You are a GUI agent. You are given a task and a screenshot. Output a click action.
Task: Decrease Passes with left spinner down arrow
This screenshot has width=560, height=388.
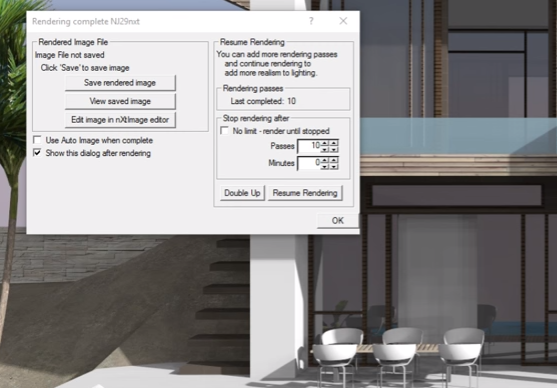pyautogui.click(x=324, y=150)
